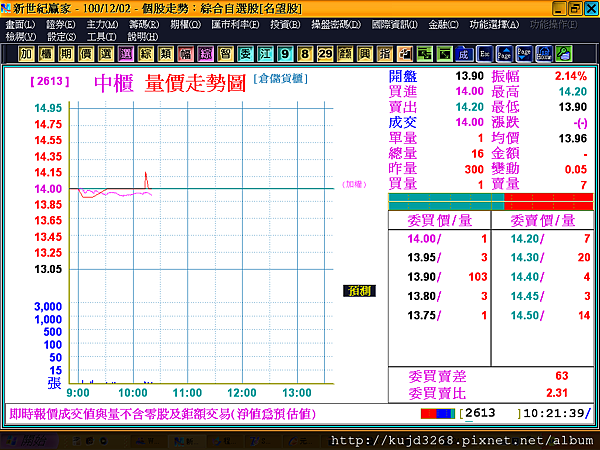The width and height of the screenshot is (600, 450).
Task: Click the green key lock icon
Action: point(564,54)
